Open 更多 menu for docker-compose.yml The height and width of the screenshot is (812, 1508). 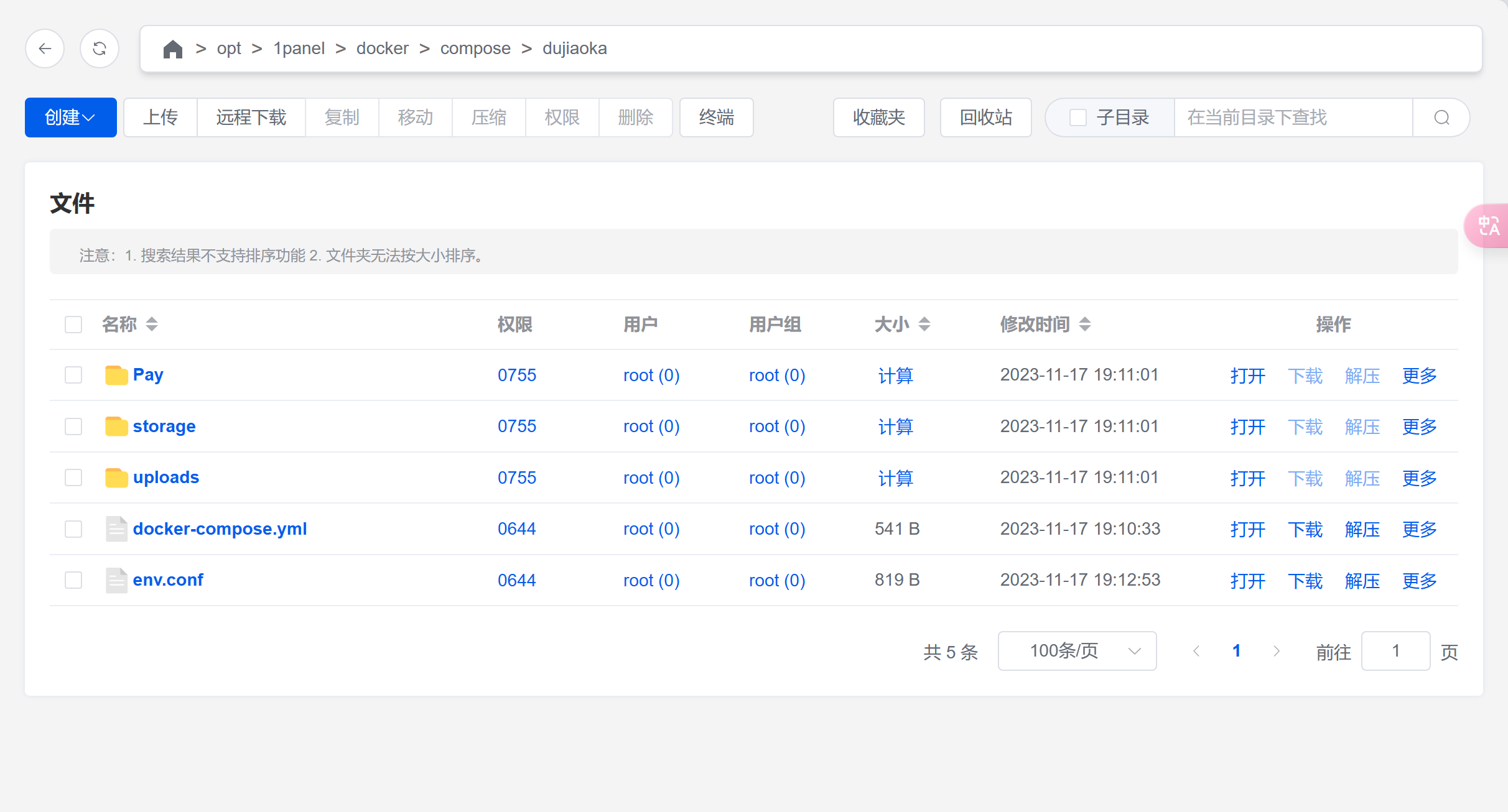pos(1419,529)
